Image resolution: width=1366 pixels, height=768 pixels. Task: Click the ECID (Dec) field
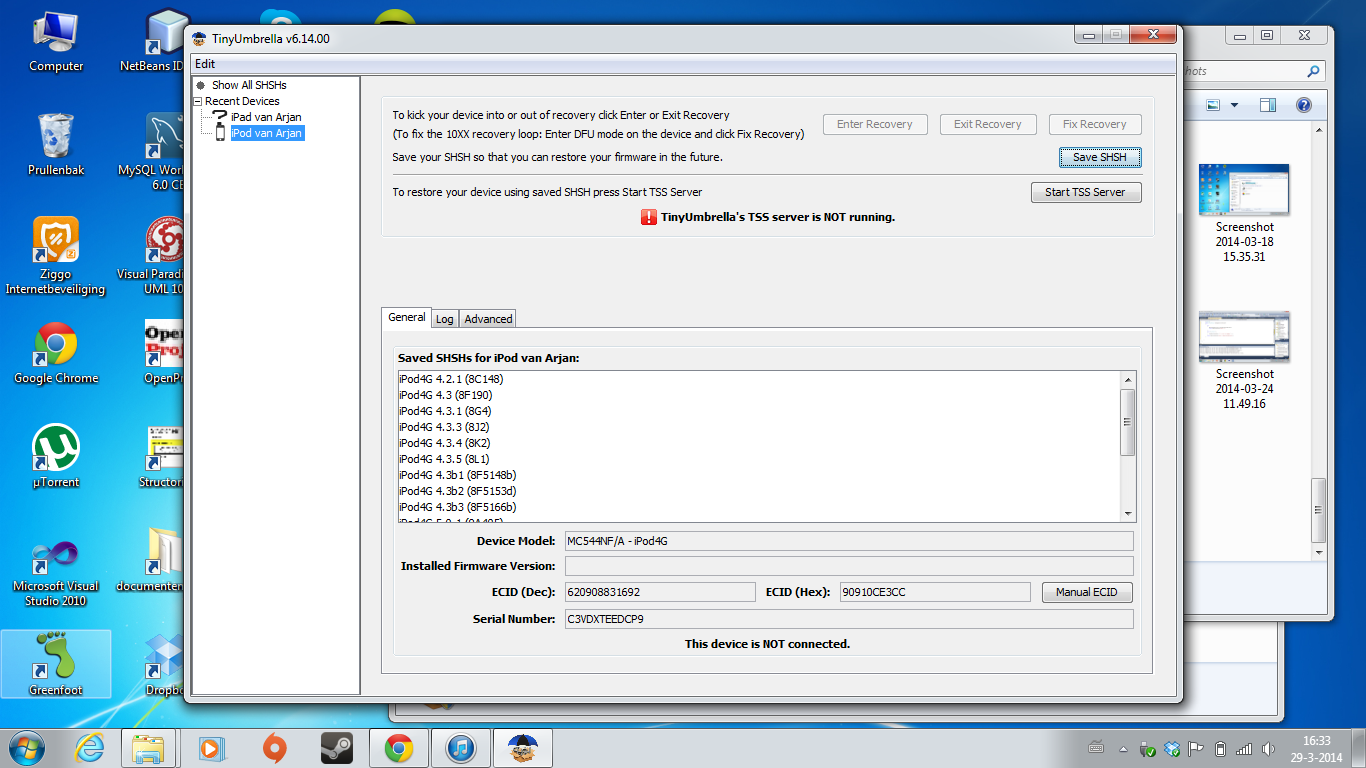point(660,592)
